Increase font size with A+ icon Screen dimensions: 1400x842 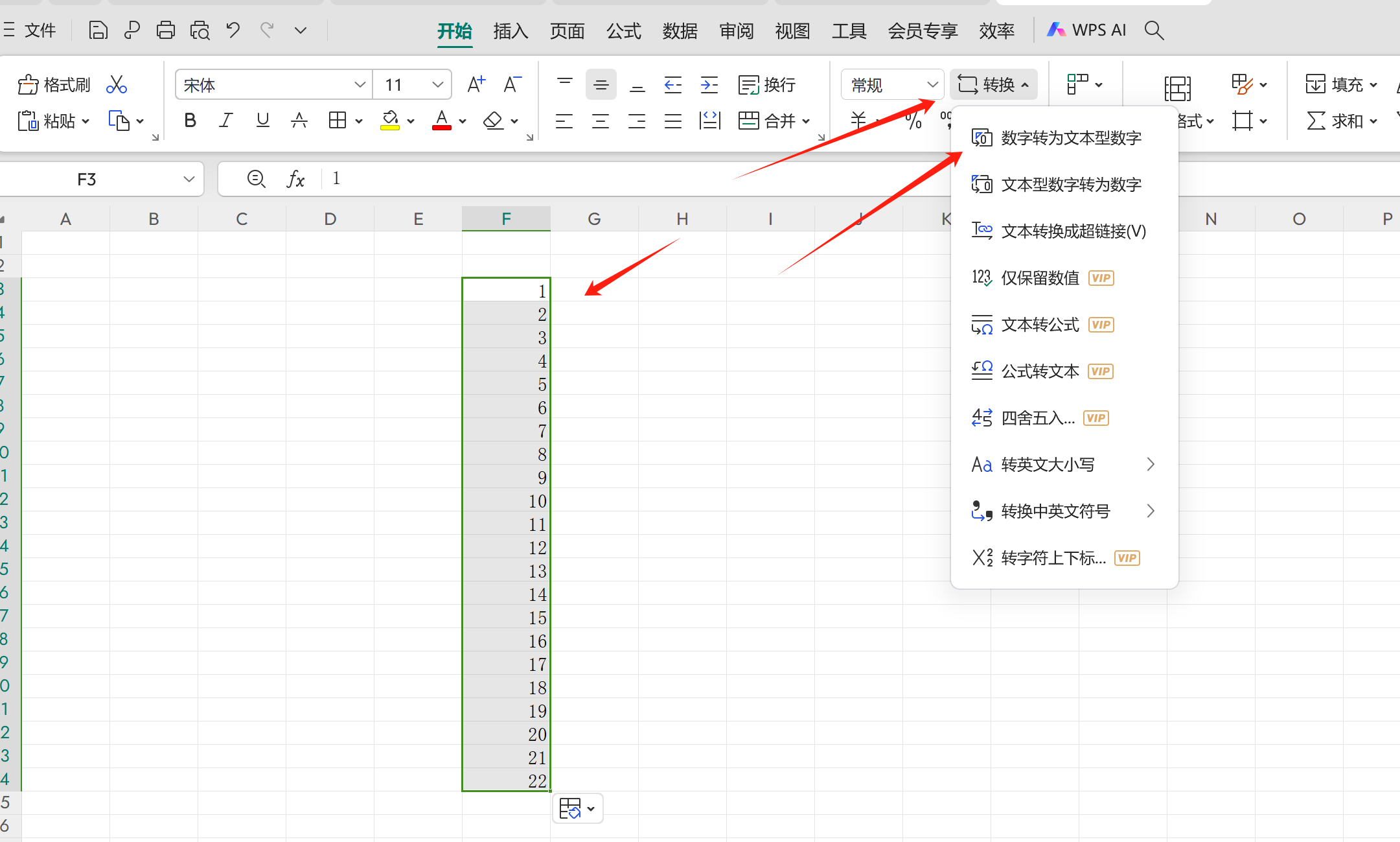tap(476, 85)
